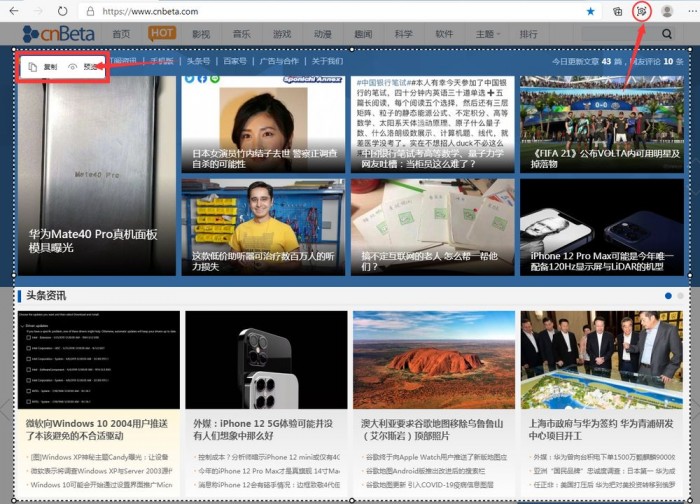Expand the 主题 dropdown menu
The image size is (700, 504).
coord(487,34)
